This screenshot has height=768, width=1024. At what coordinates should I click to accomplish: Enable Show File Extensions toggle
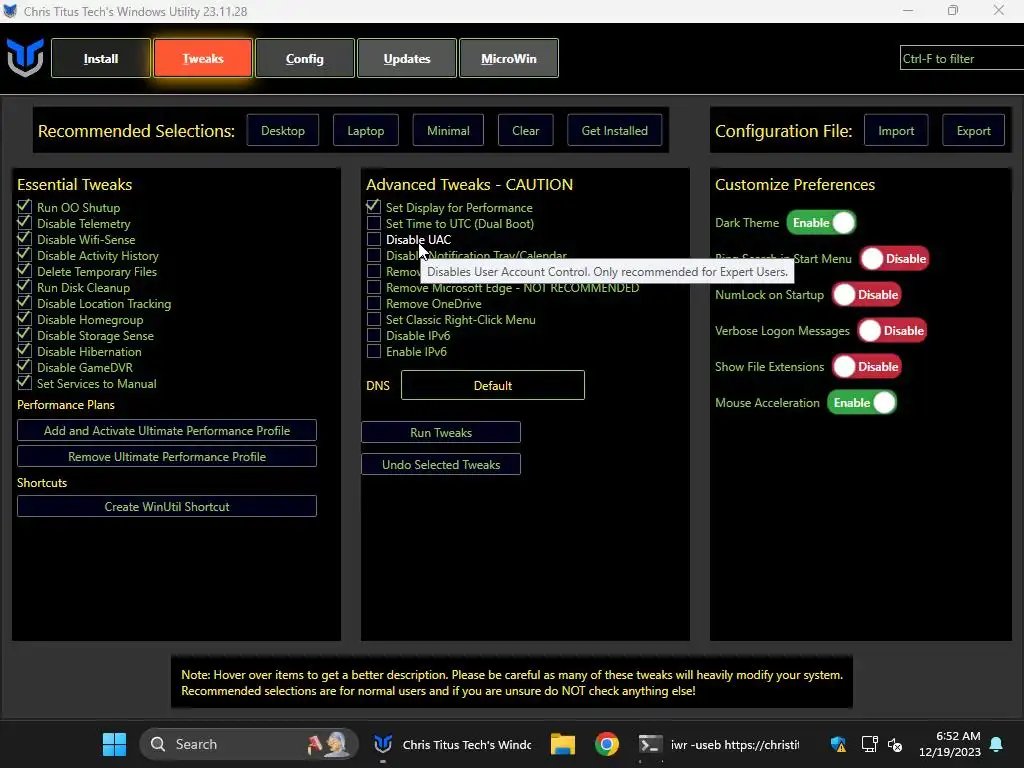coord(866,366)
